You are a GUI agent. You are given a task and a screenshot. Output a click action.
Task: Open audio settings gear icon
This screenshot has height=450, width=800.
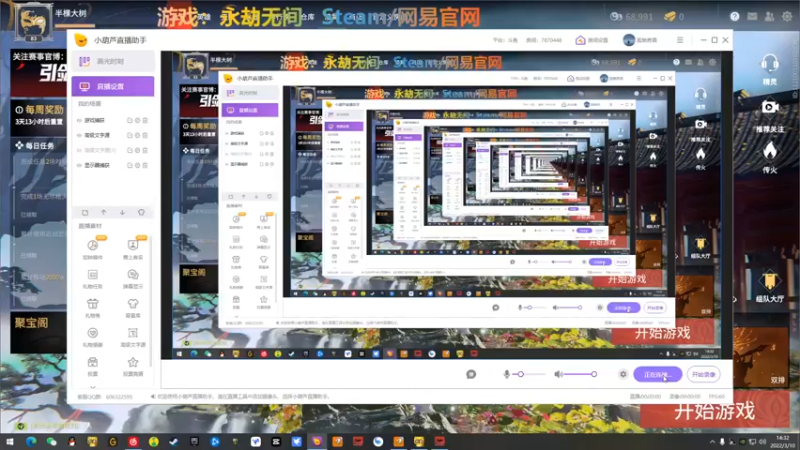coord(623,374)
